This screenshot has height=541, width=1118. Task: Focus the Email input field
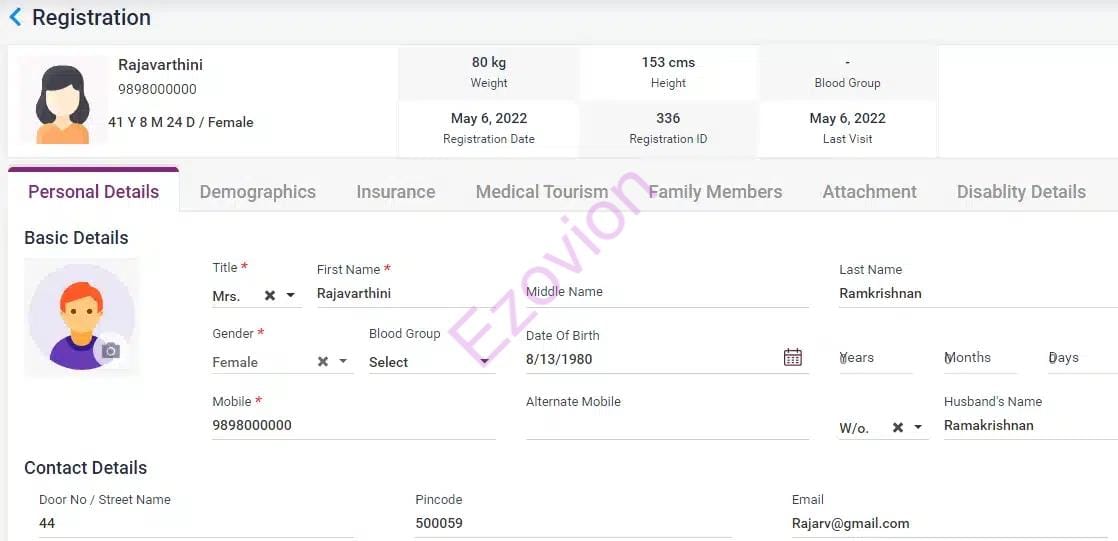click(950, 523)
